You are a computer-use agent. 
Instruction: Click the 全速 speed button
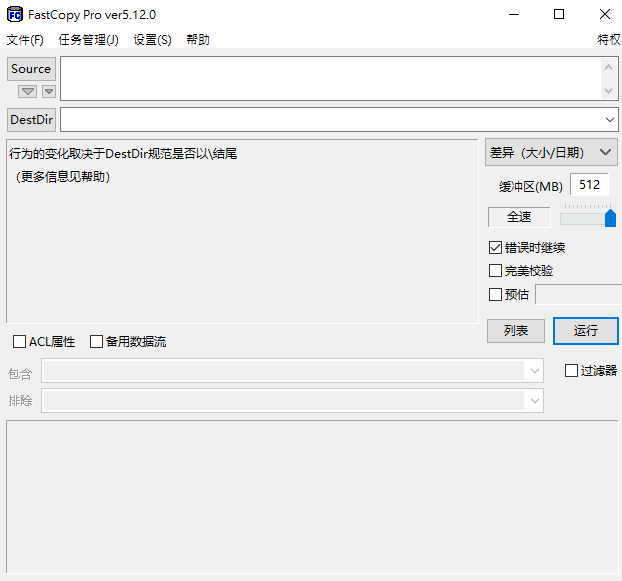pyautogui.click(x=519, y=217)
